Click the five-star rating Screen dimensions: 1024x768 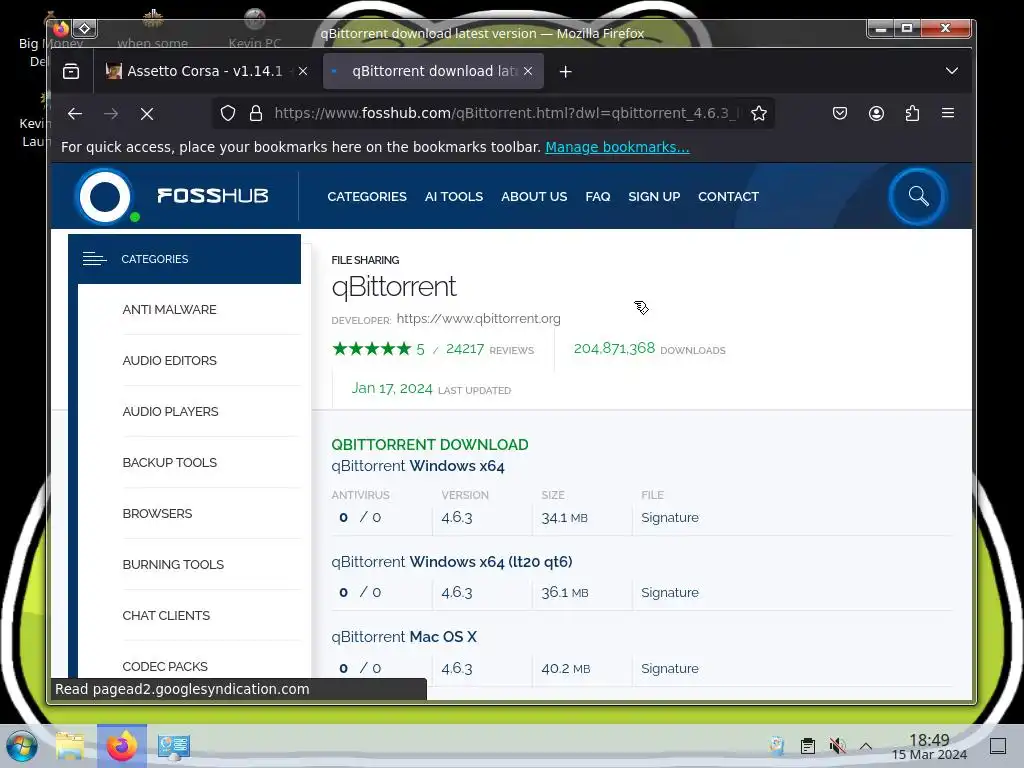click(372, 349)
